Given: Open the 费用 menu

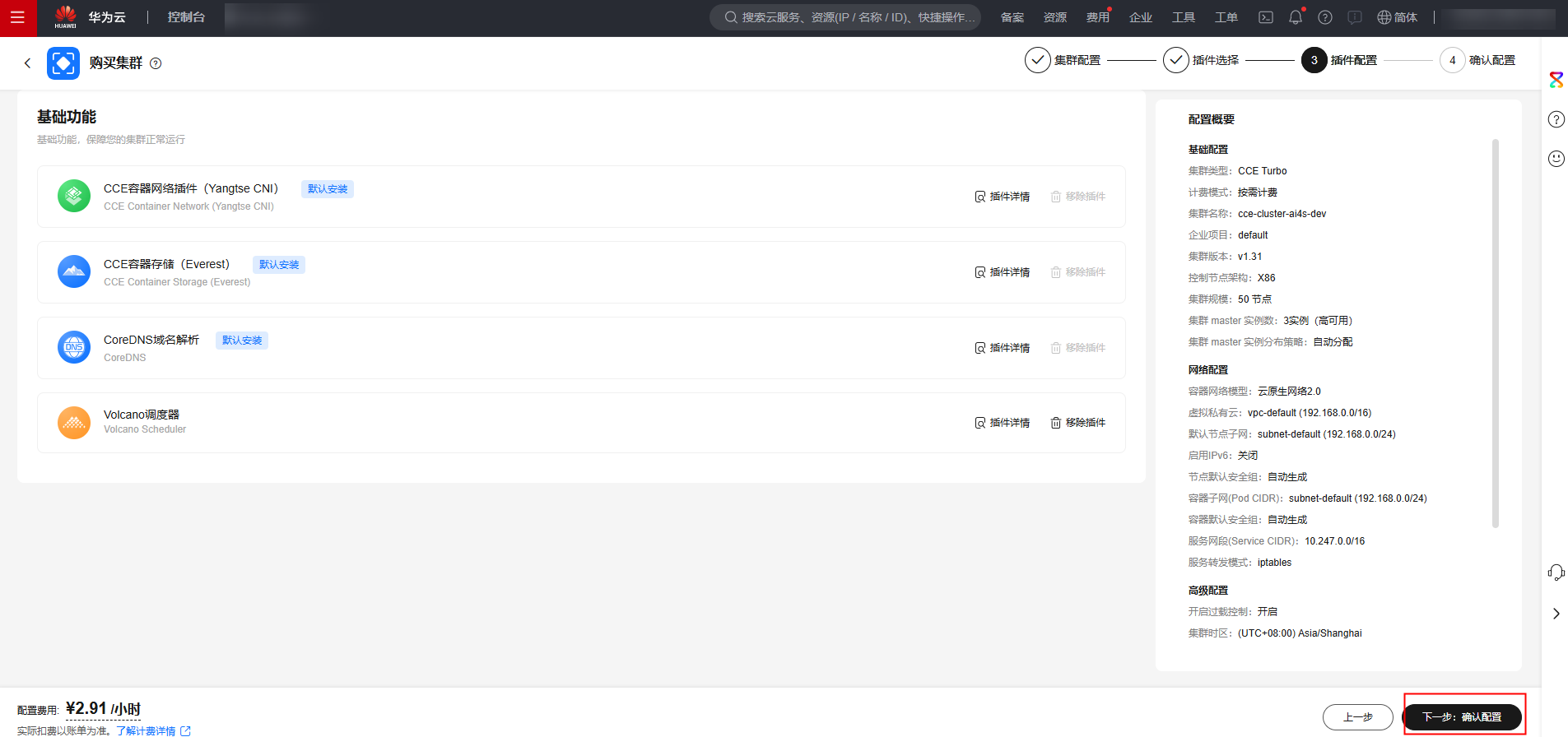Looking at the screenshot, I should click(x=1098, y=17).
